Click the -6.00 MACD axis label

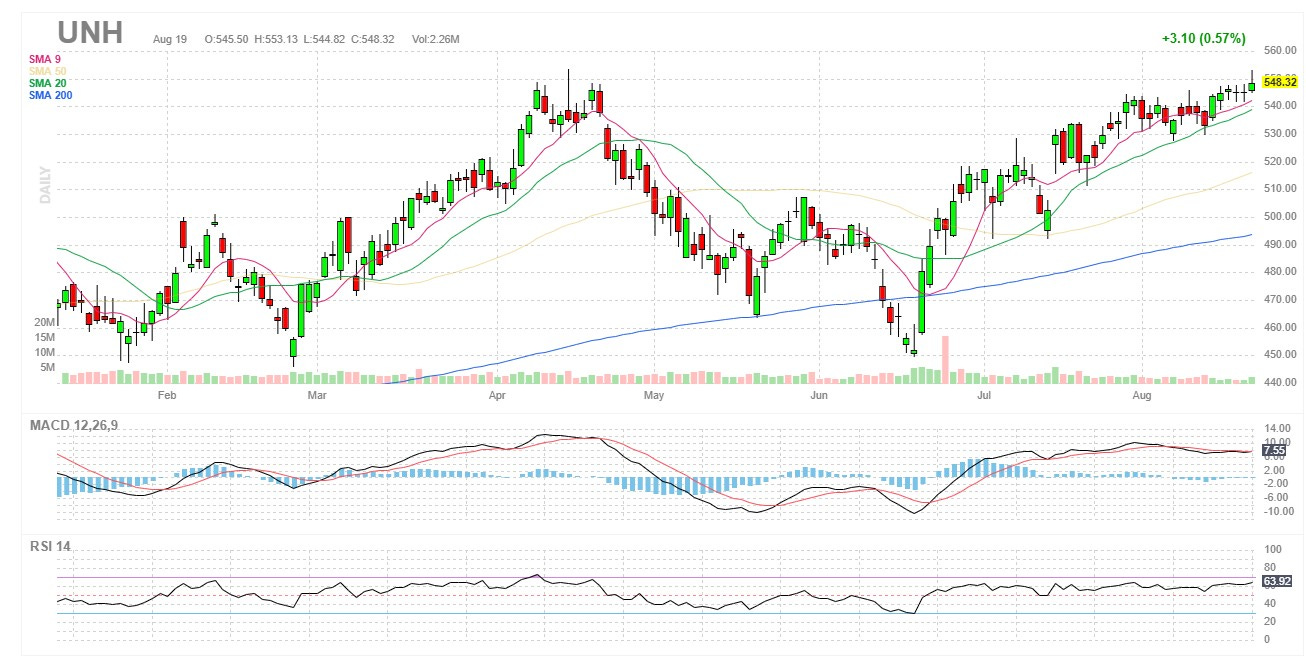click(x=1277, y=497)
